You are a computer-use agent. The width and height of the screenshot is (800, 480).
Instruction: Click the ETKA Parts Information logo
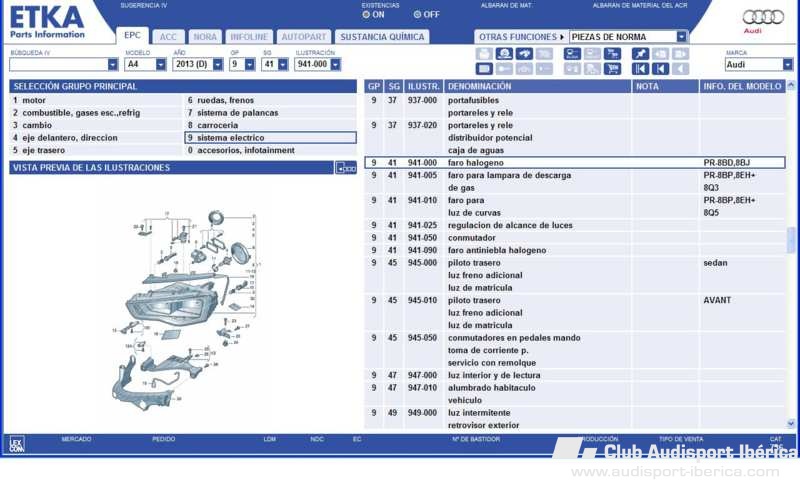point(47,23)
